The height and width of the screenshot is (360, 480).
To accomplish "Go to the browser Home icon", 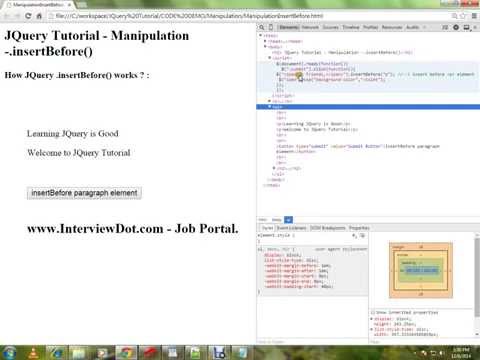I will tap(39, 16).
